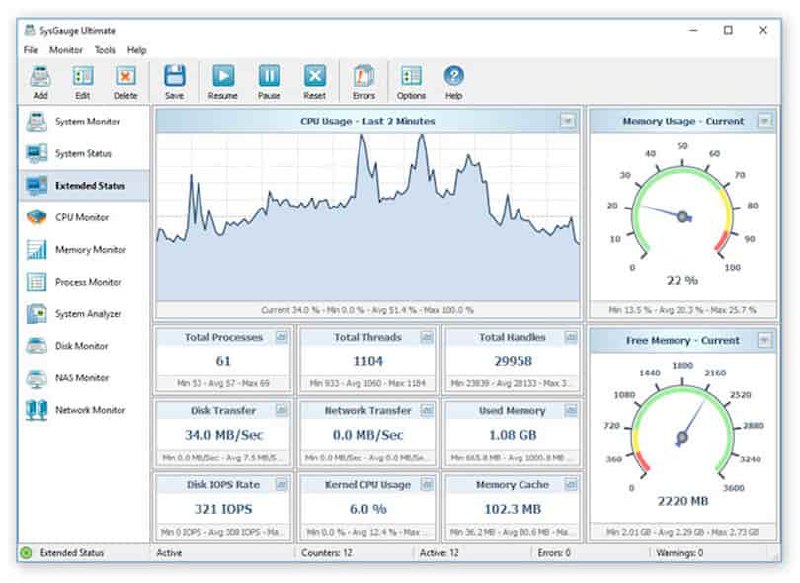
Task: Open the CPU Usage panel dropdown
Action: click(x=567, y=121)
